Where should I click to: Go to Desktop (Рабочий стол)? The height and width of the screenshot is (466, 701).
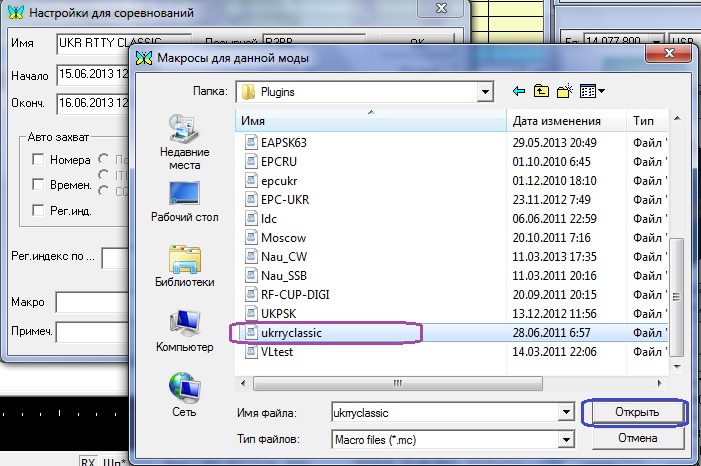click(x=183, y=199)
